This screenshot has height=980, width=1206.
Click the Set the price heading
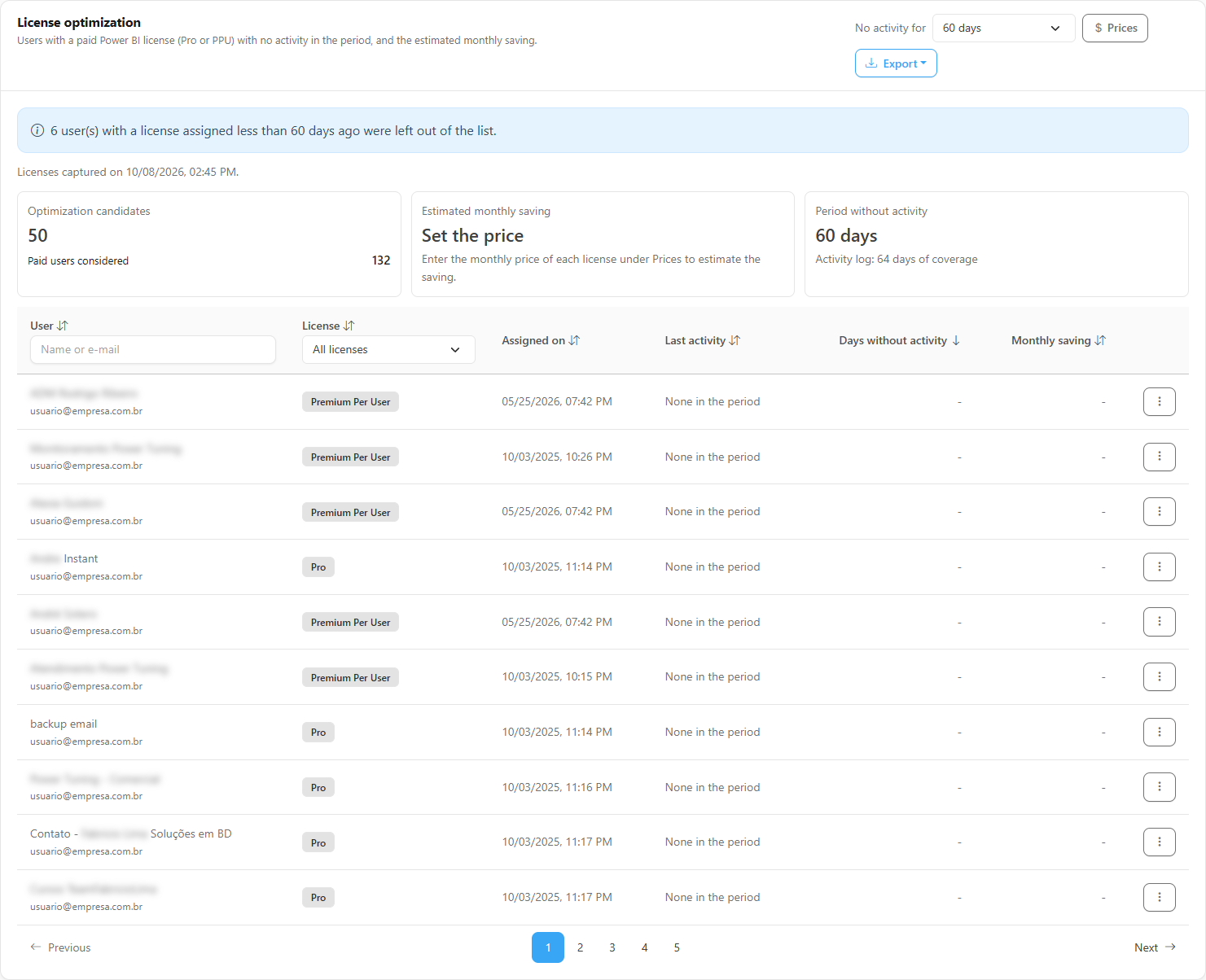pyautogui.click(x=472, y=235)
